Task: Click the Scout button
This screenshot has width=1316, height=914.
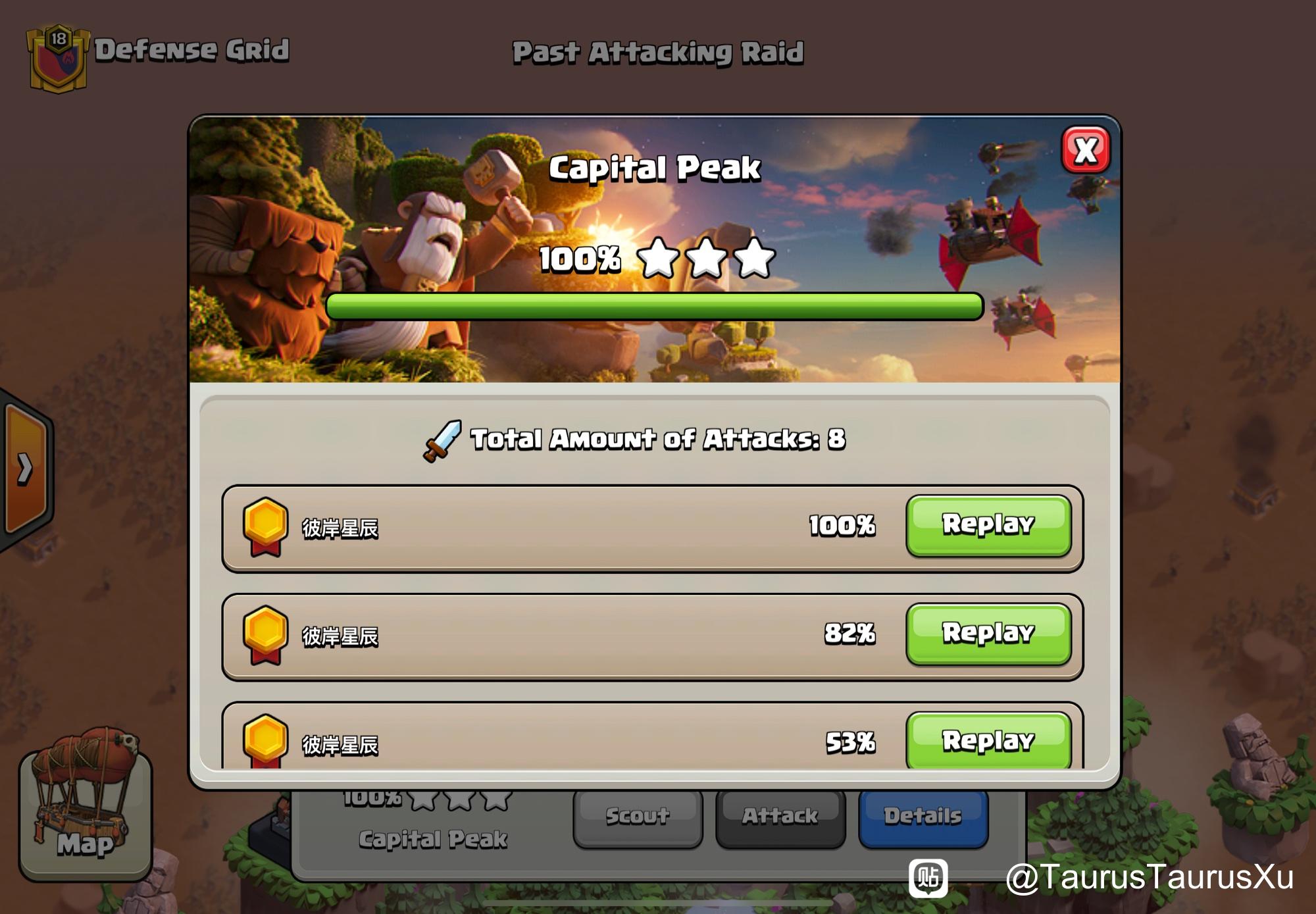Action: [638, 818]
